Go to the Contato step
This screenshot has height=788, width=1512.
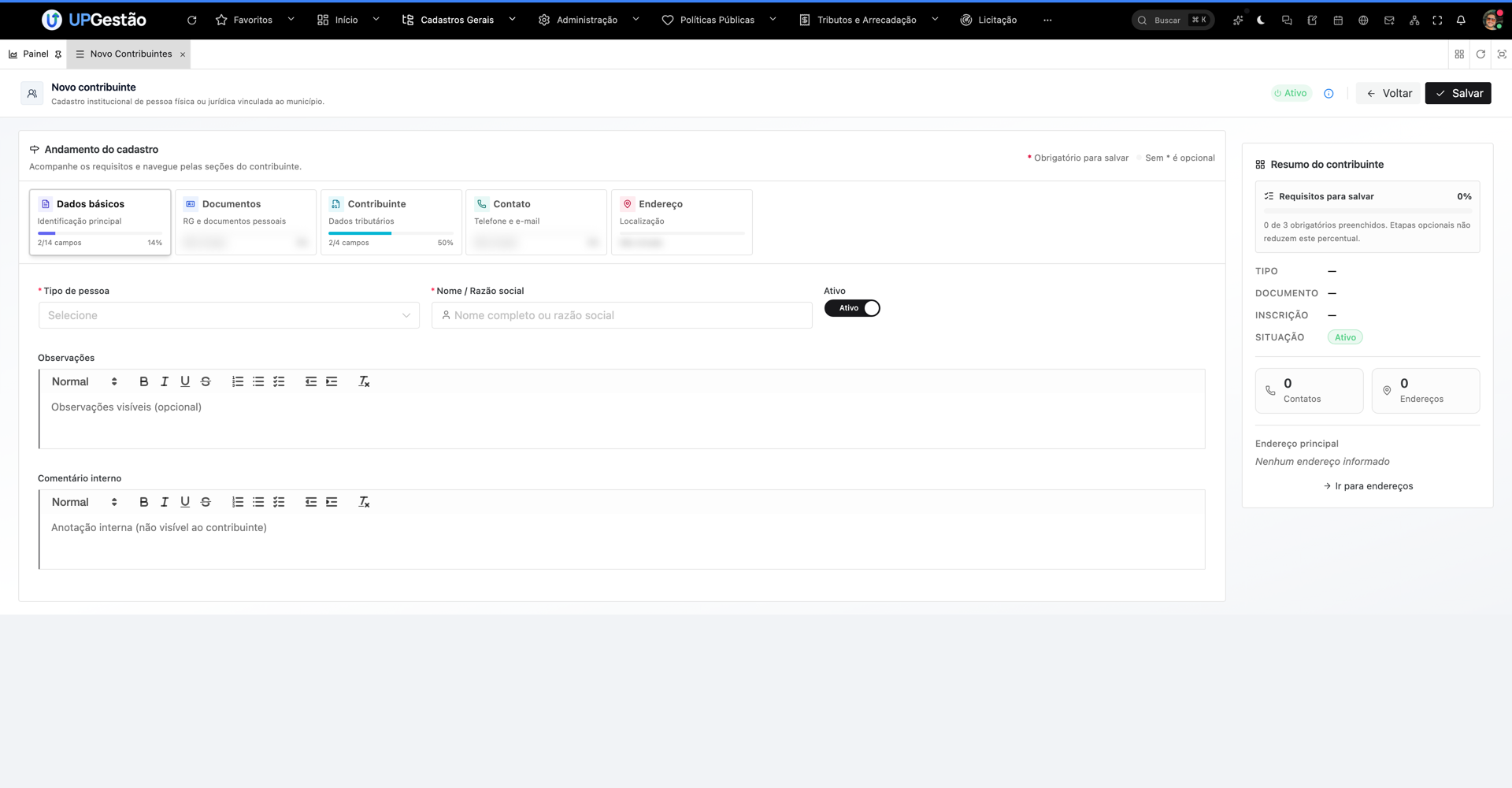point(536,222)
